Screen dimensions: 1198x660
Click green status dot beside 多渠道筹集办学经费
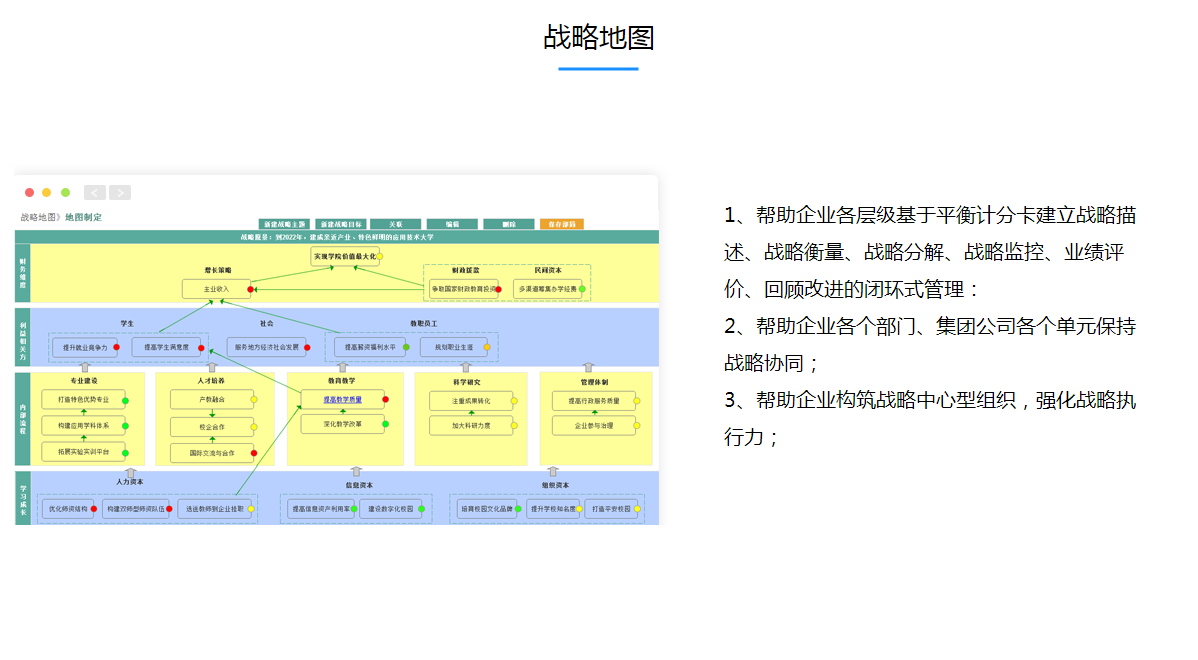[582, 290]
